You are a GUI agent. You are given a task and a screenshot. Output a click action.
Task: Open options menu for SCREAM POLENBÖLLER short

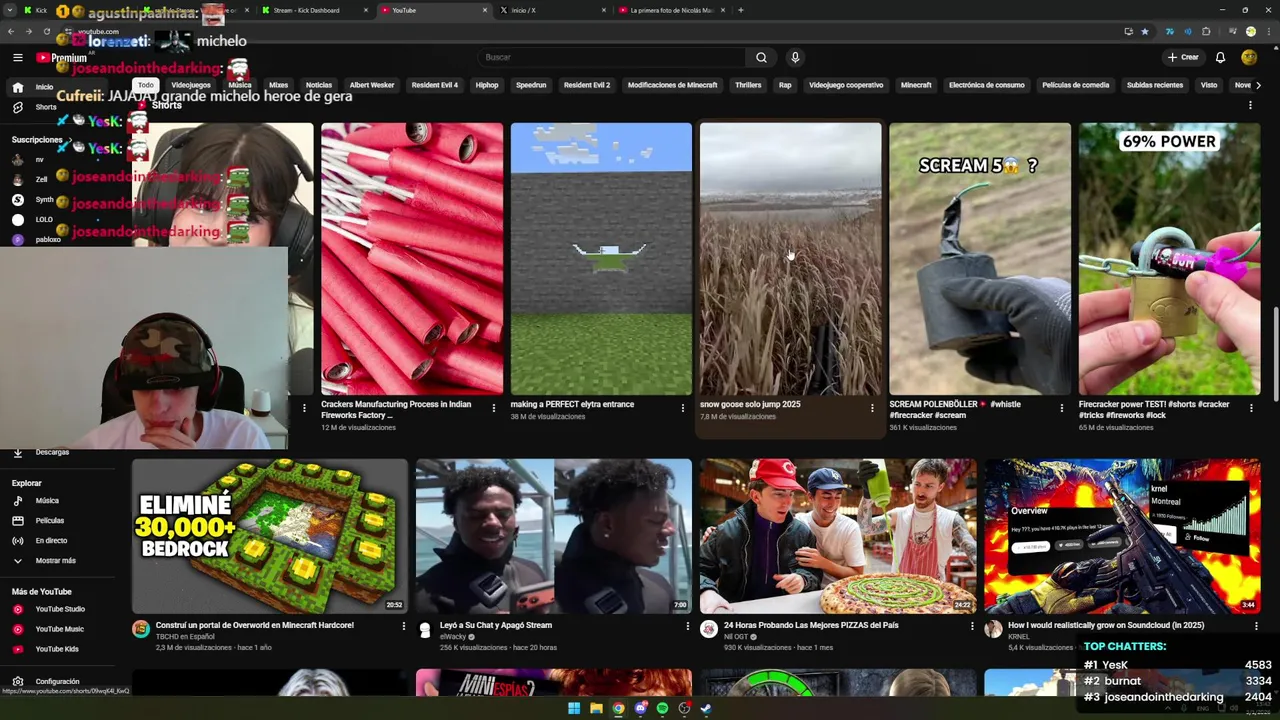click(1062, 407)
